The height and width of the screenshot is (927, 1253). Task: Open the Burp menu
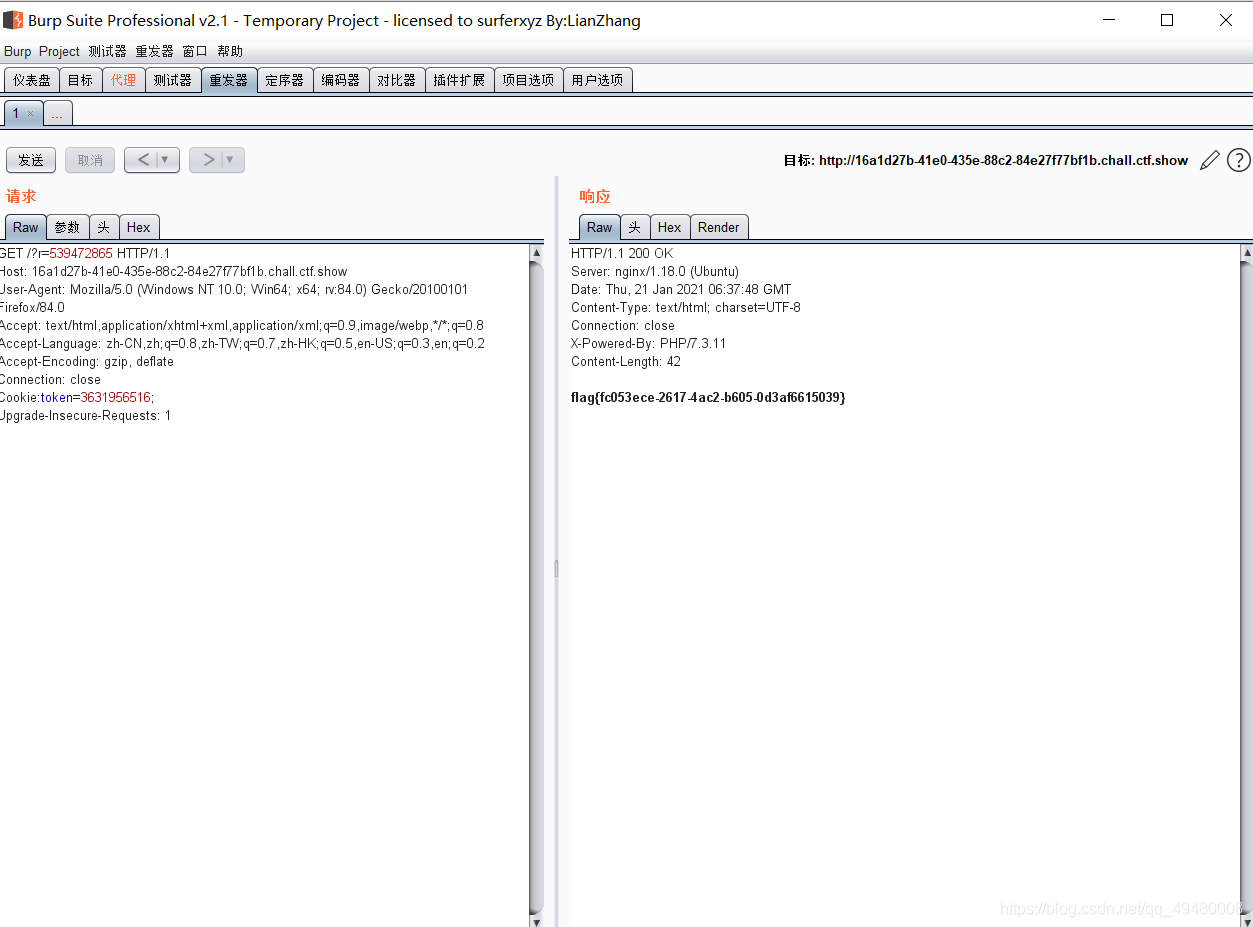[x=18, y=51]
